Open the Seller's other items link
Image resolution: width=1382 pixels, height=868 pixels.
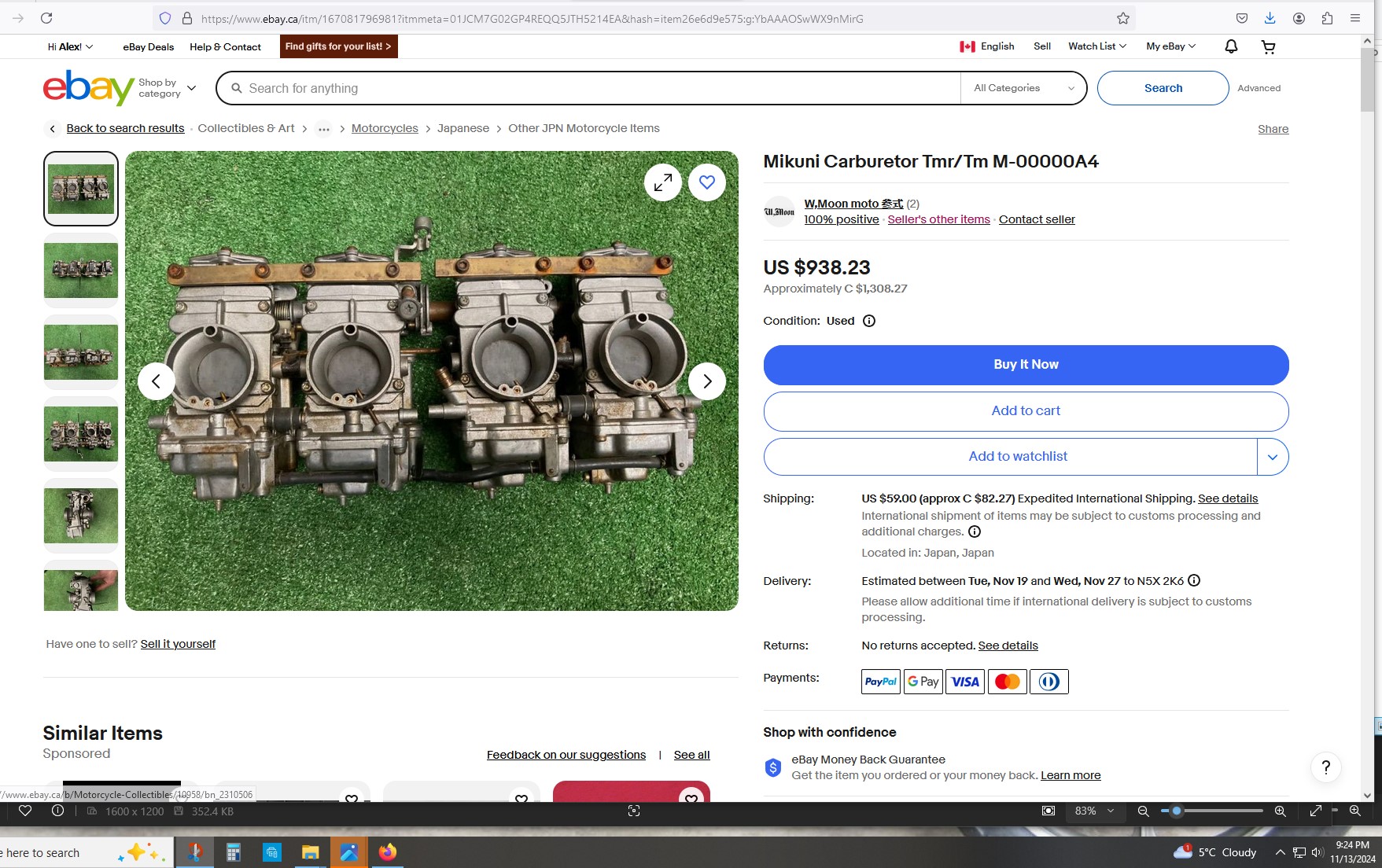coord(938,219)
